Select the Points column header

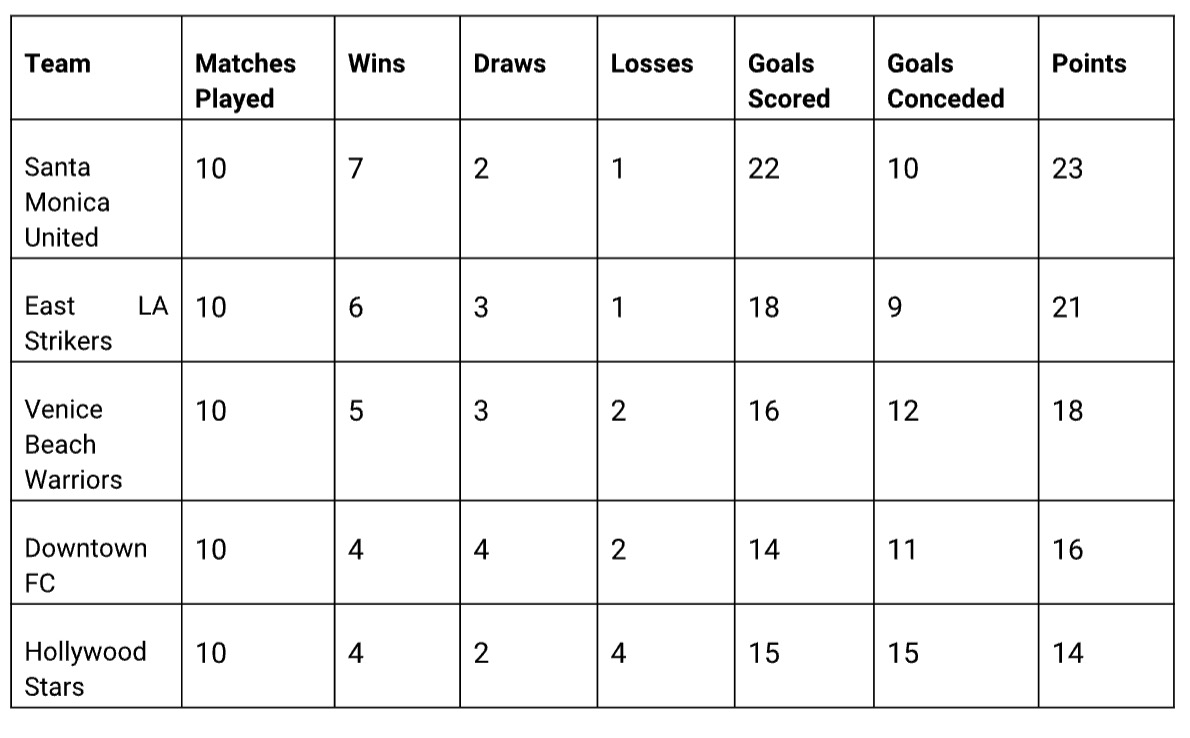coord(1088,64)
